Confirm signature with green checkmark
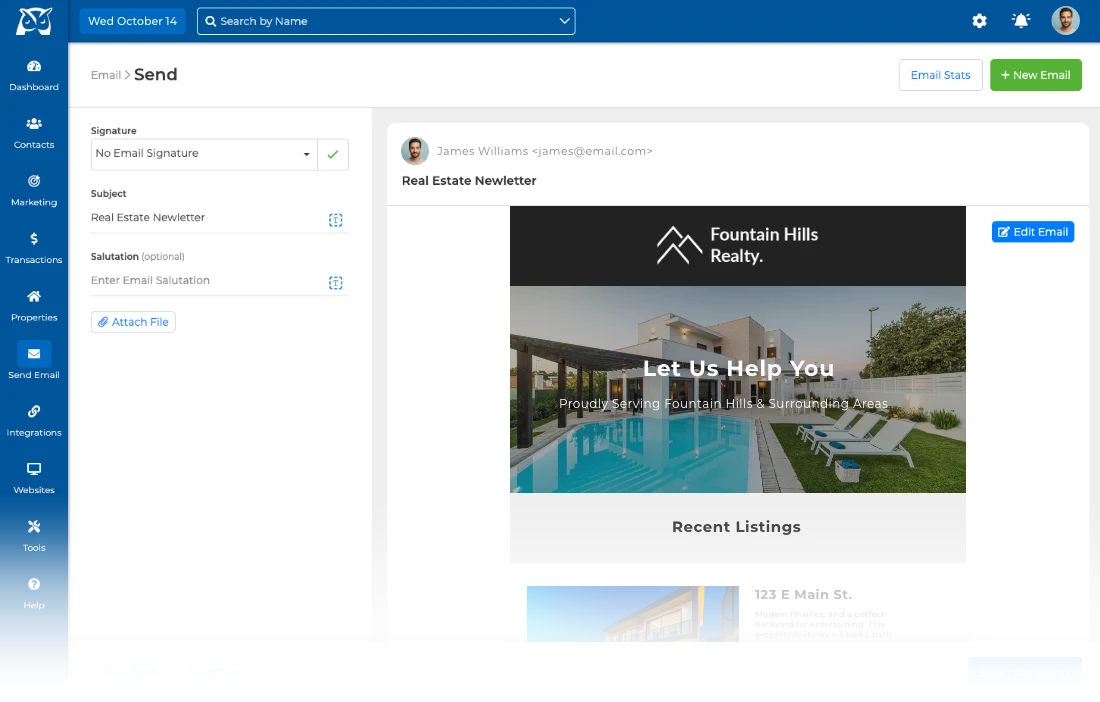1100x702 pixels. [x=333, y=154]
